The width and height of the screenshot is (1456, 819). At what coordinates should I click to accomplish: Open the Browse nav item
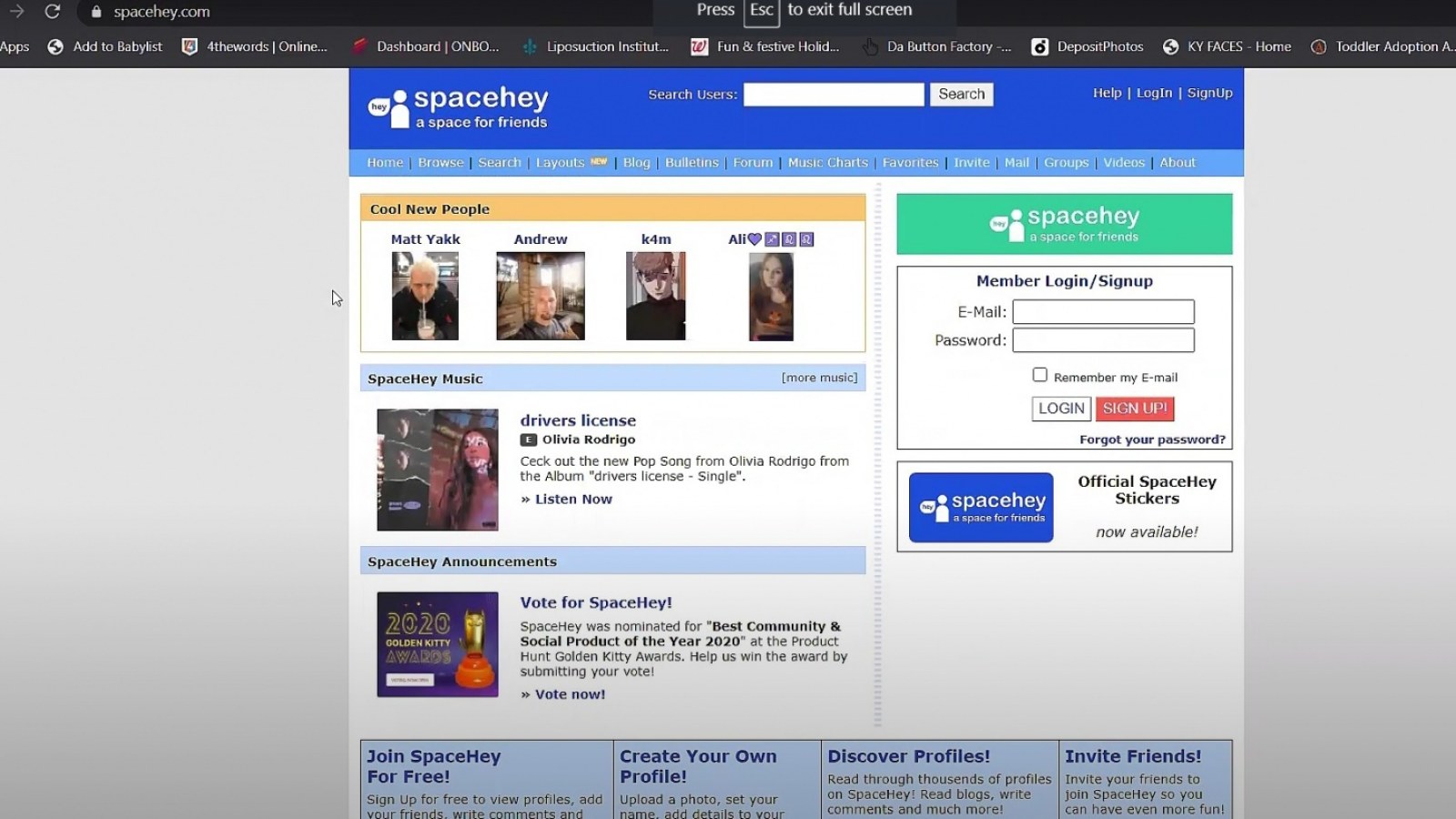tap(440, 162)
